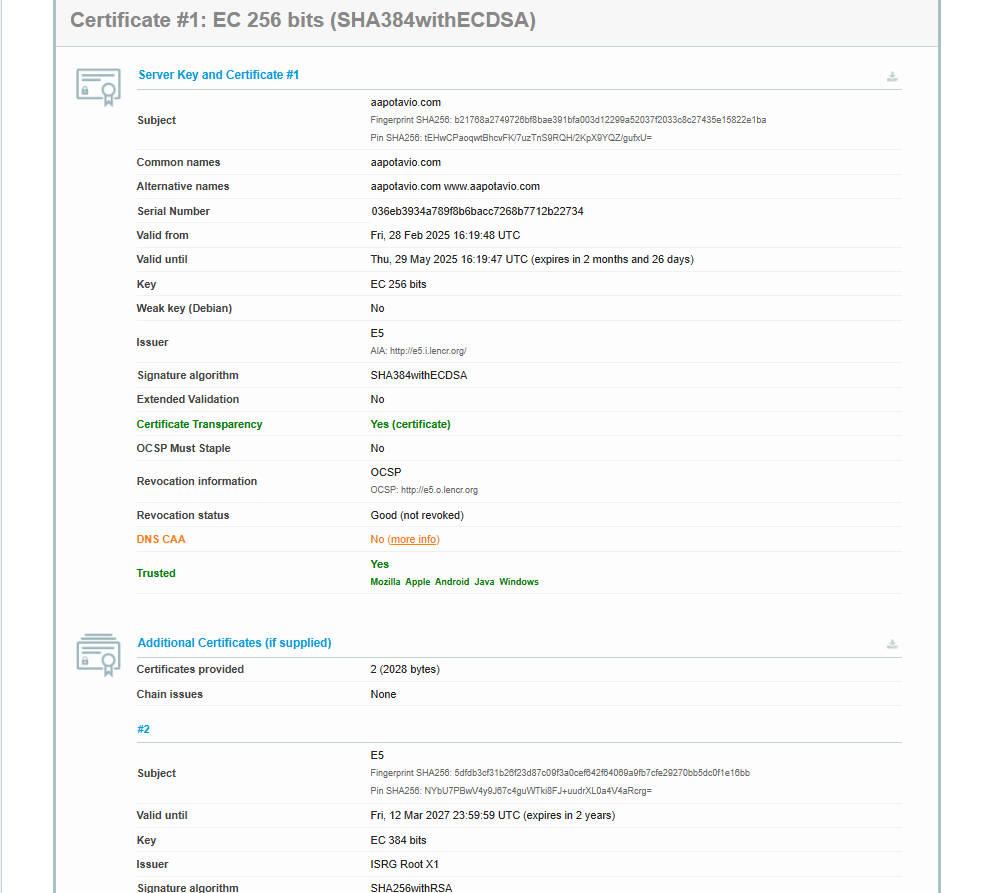Image resolution: width=990 pixels, height=893 pixels.
Task: Click the 'Additional Certificates (if supplied)' heading
Action: (234, 643)
